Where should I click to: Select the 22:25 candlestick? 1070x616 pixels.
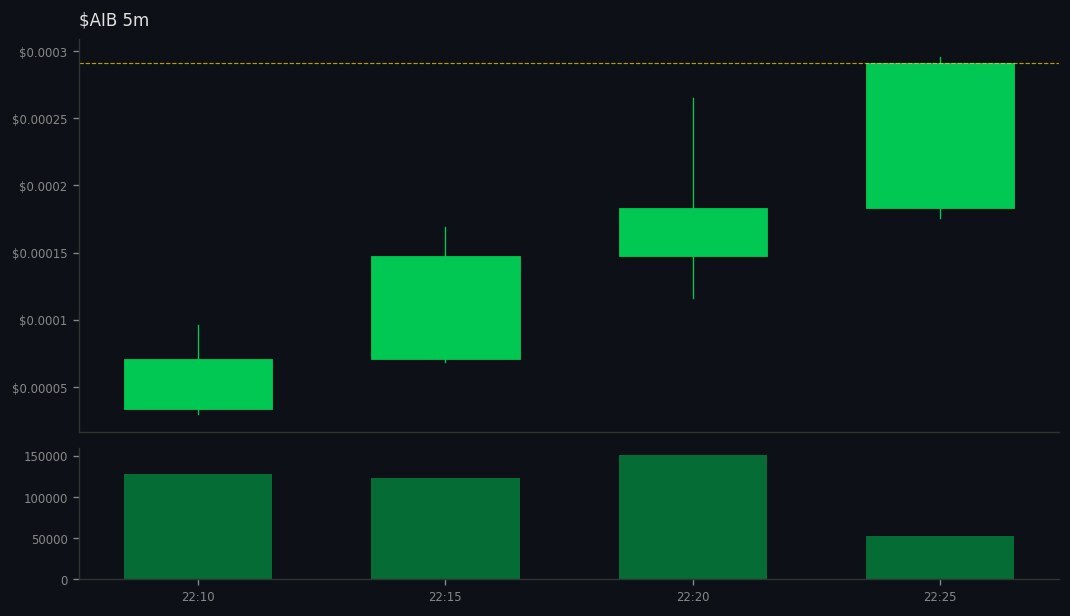coord(939,135)
